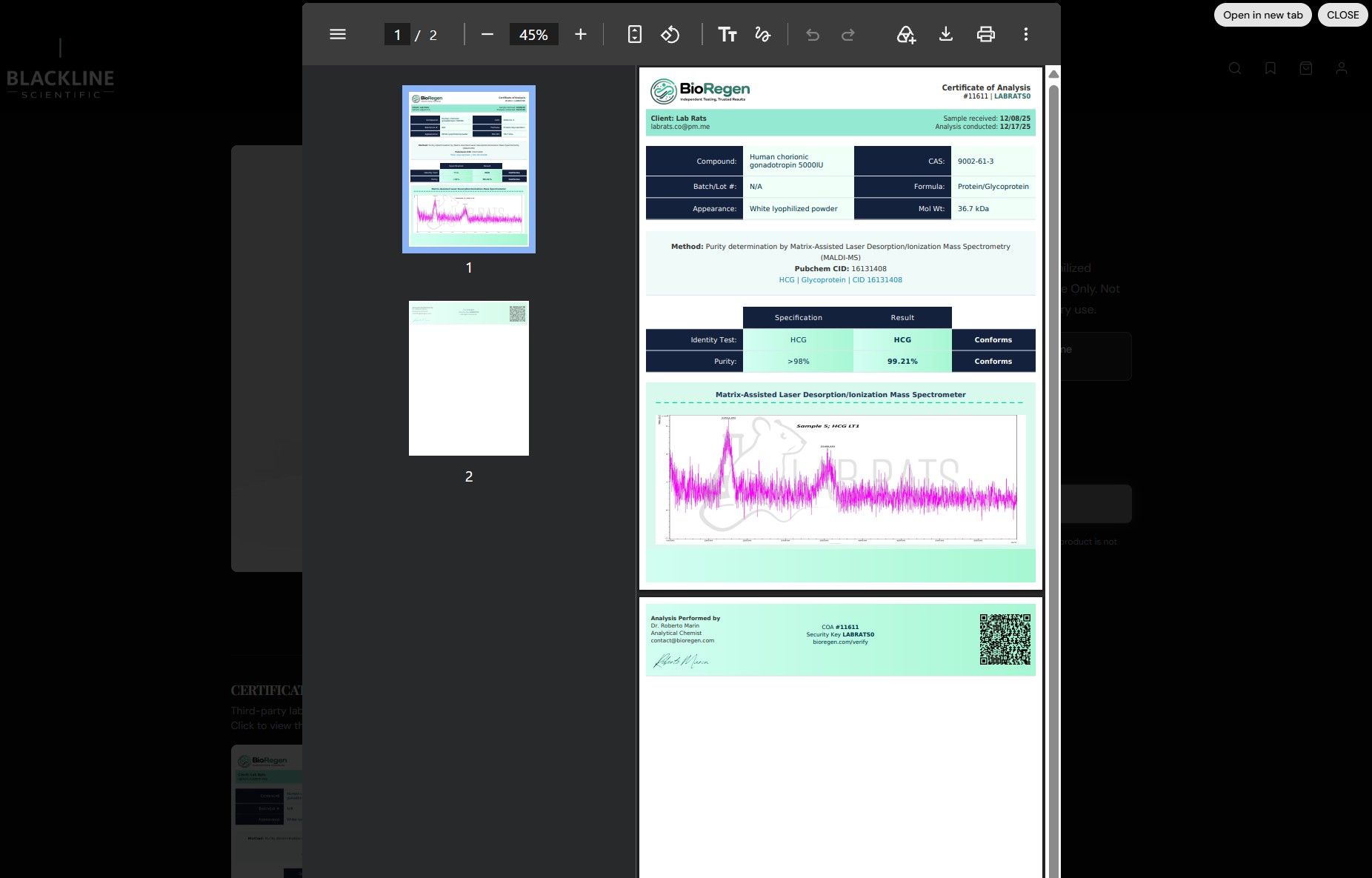Close the PDF preview overlay
Viewport: 1372px width, 878px height.
tap(1343, 15)
